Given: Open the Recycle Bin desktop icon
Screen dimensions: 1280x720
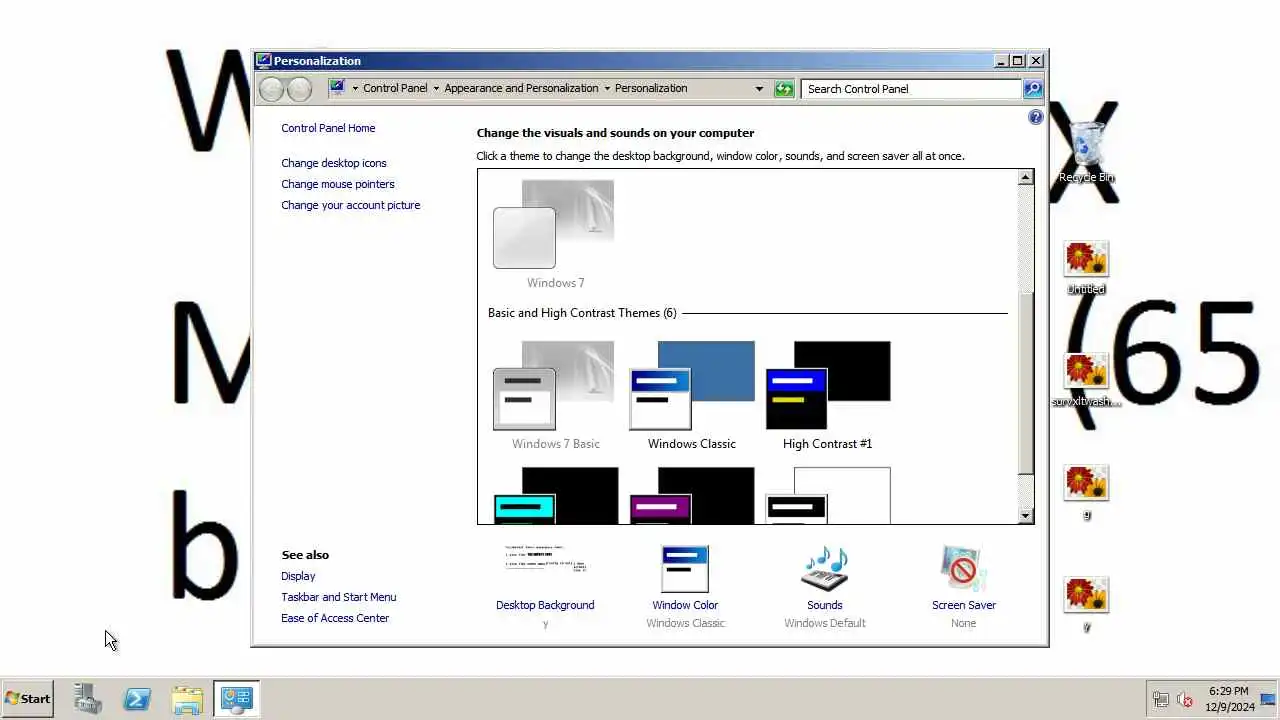Looking at the screenshot, I should tap(1086, 152).
